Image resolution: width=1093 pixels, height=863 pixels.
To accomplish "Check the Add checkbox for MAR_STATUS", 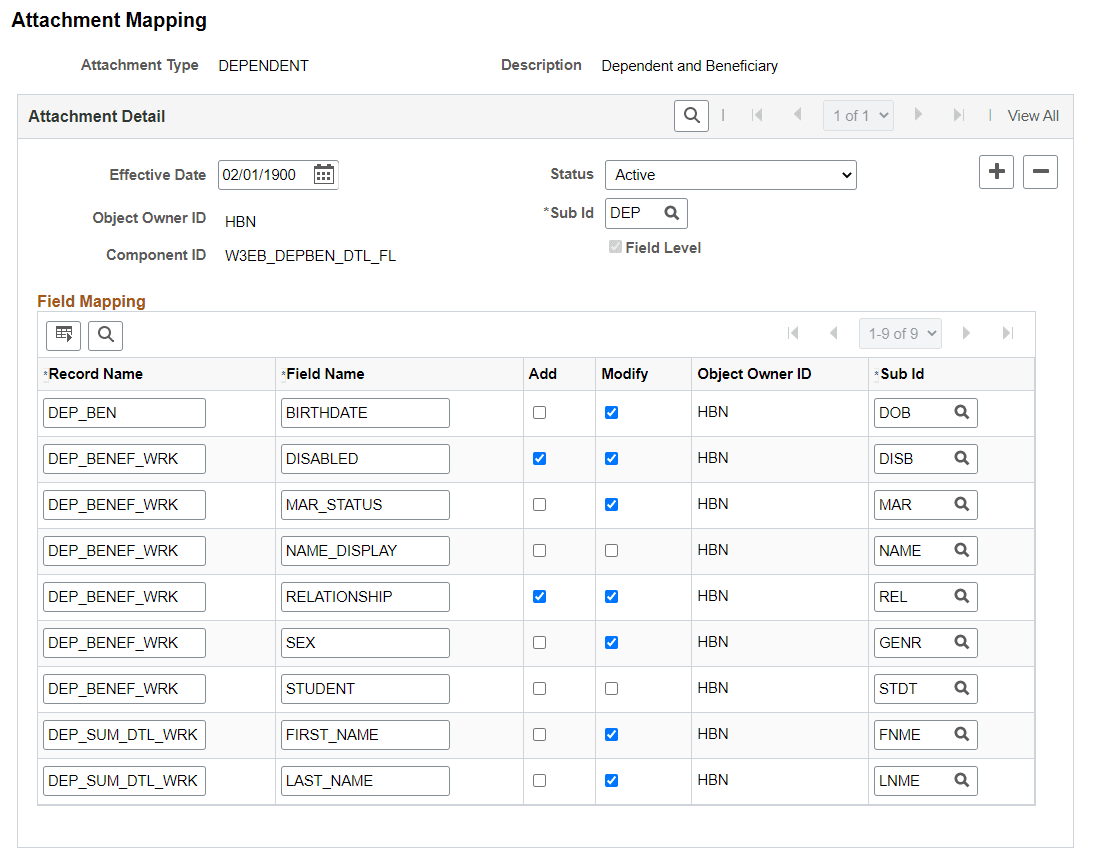I will (539, 504).
